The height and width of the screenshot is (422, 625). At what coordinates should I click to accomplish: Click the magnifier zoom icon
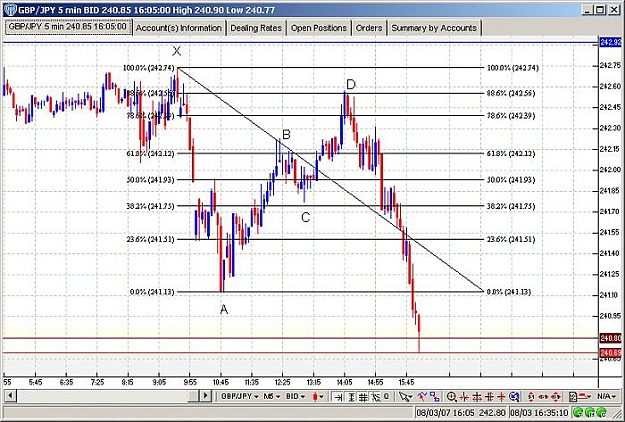point(451,396)
